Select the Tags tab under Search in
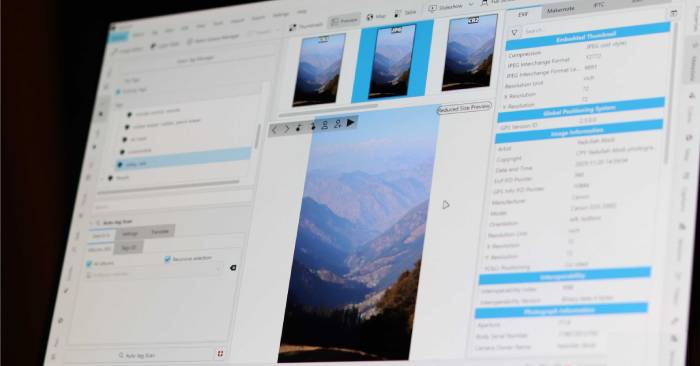The width and height of the screenshot is (700, 366). [129, 247]
